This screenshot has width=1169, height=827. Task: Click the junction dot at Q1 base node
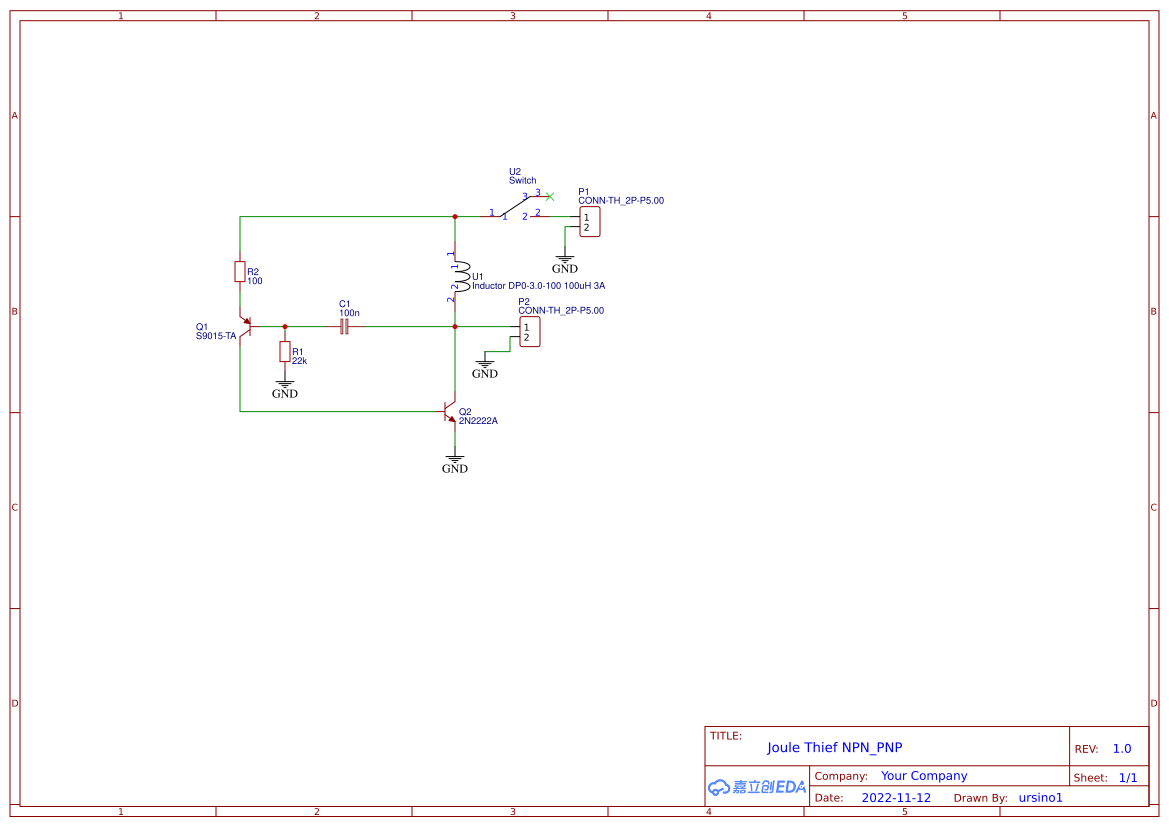coord(285,327)
